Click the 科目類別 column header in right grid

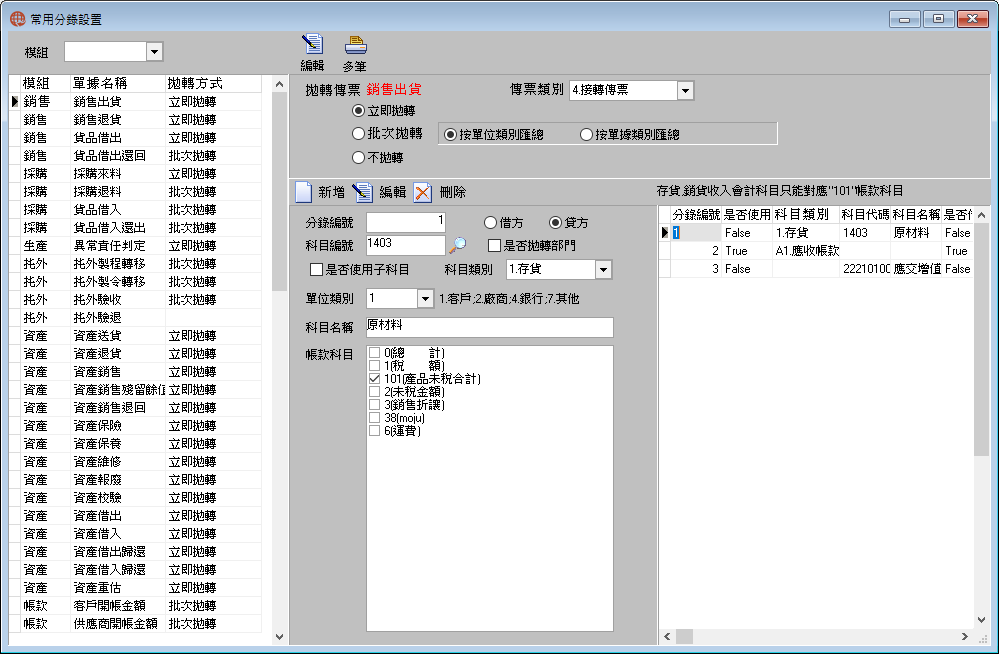805,215
